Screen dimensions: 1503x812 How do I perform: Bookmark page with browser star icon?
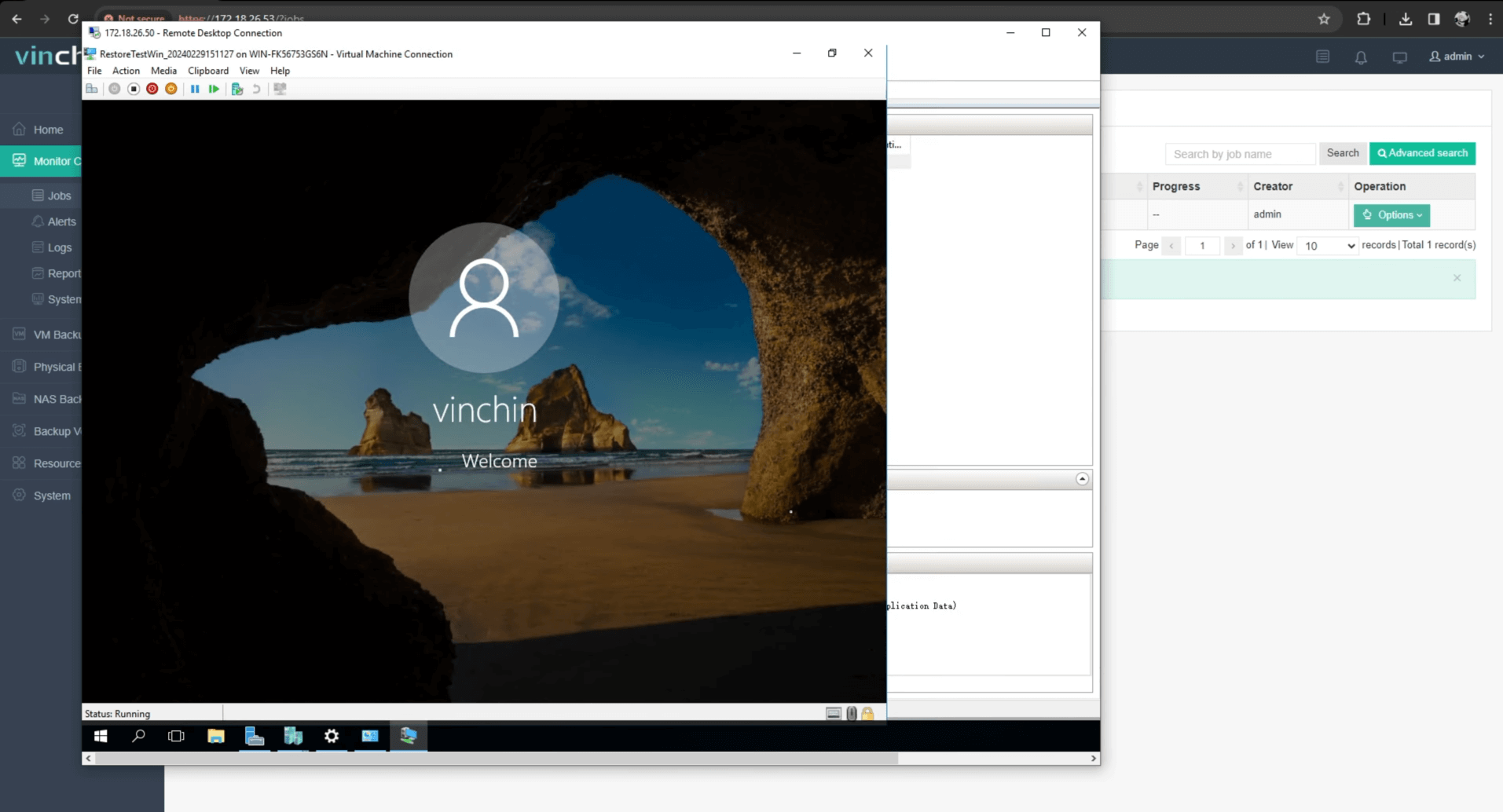point(1324,19)
